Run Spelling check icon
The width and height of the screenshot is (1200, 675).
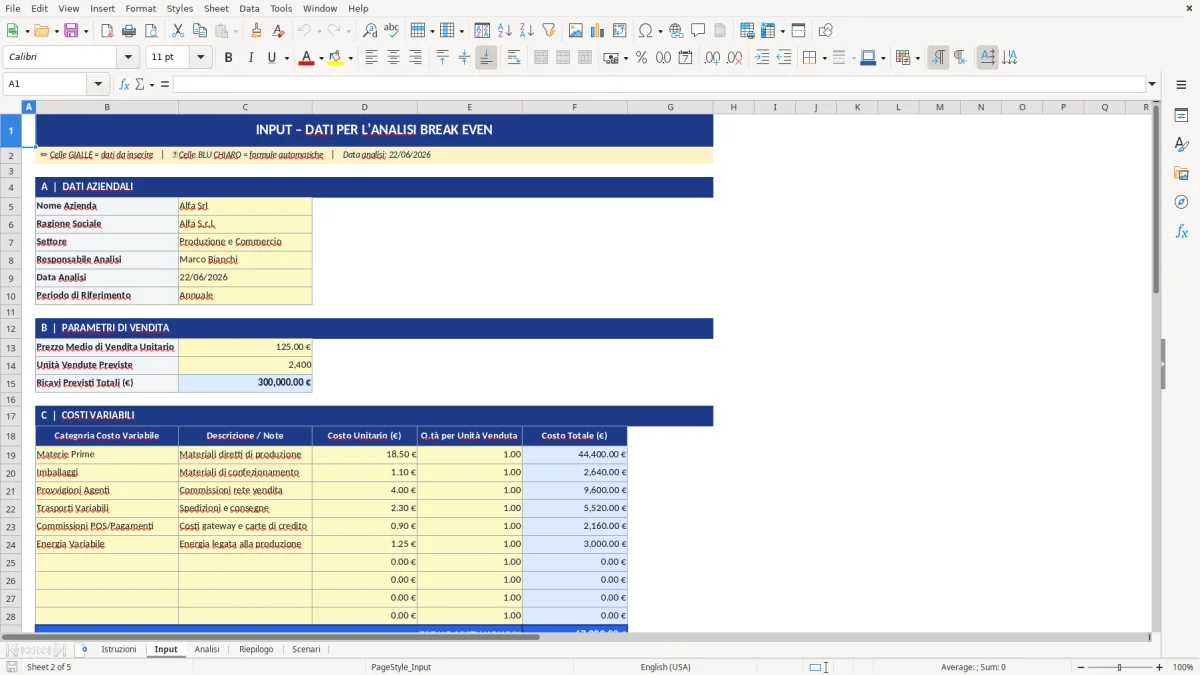click(x=392, y=31)
